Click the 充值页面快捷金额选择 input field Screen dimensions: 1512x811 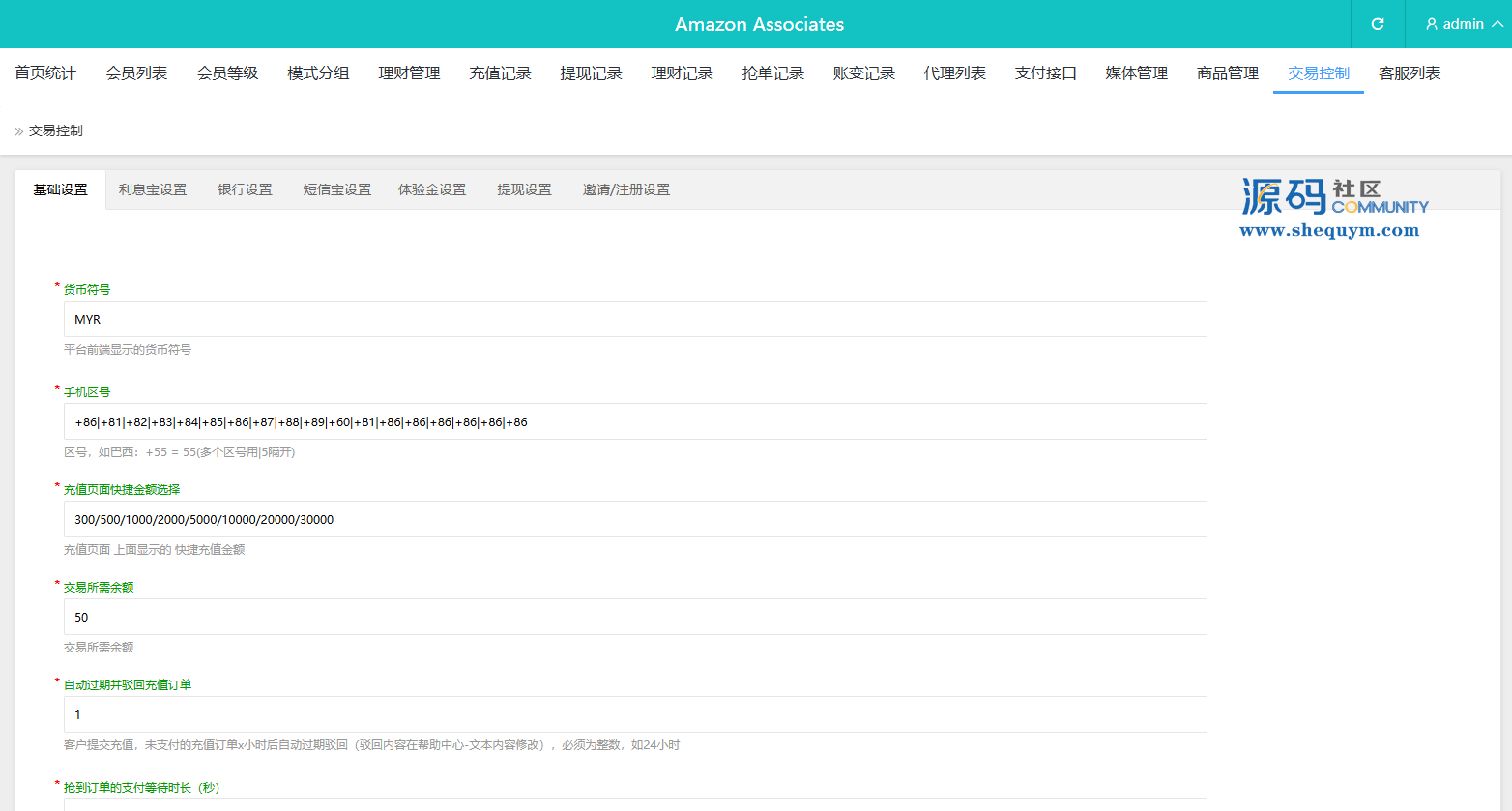click(x=634, y=519)
